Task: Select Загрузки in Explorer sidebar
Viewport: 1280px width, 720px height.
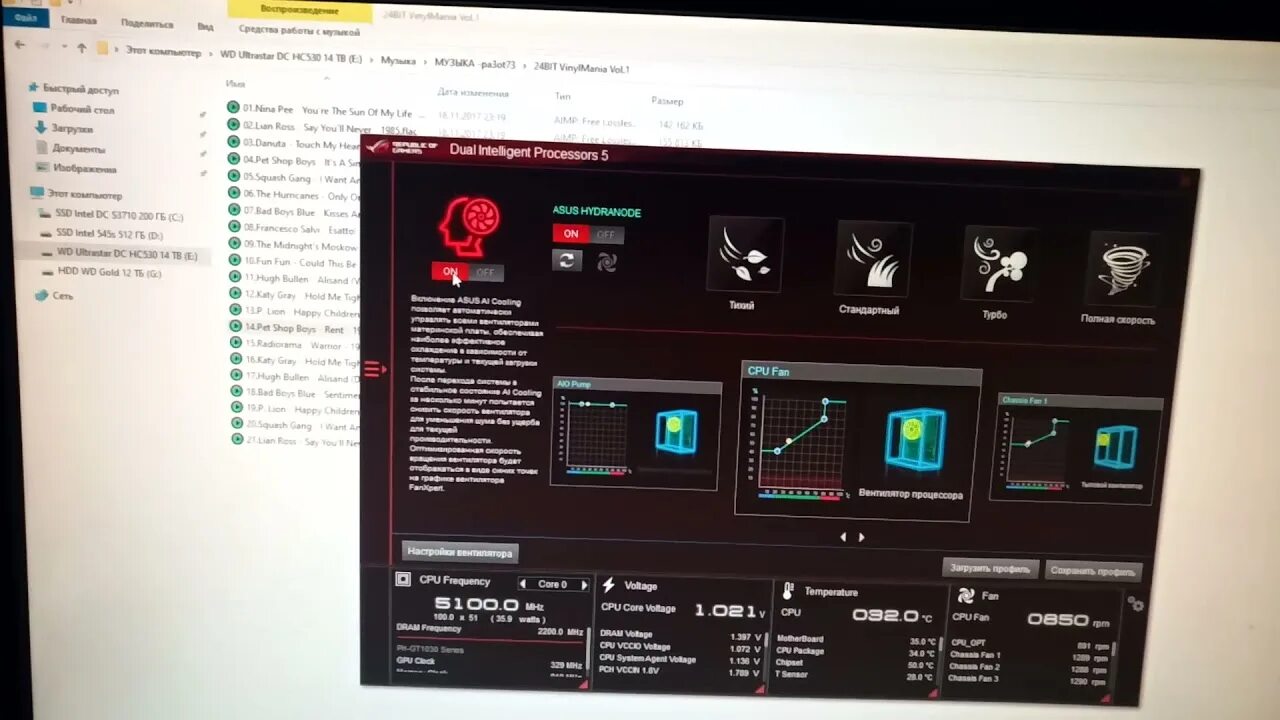Action: (64, 128)
